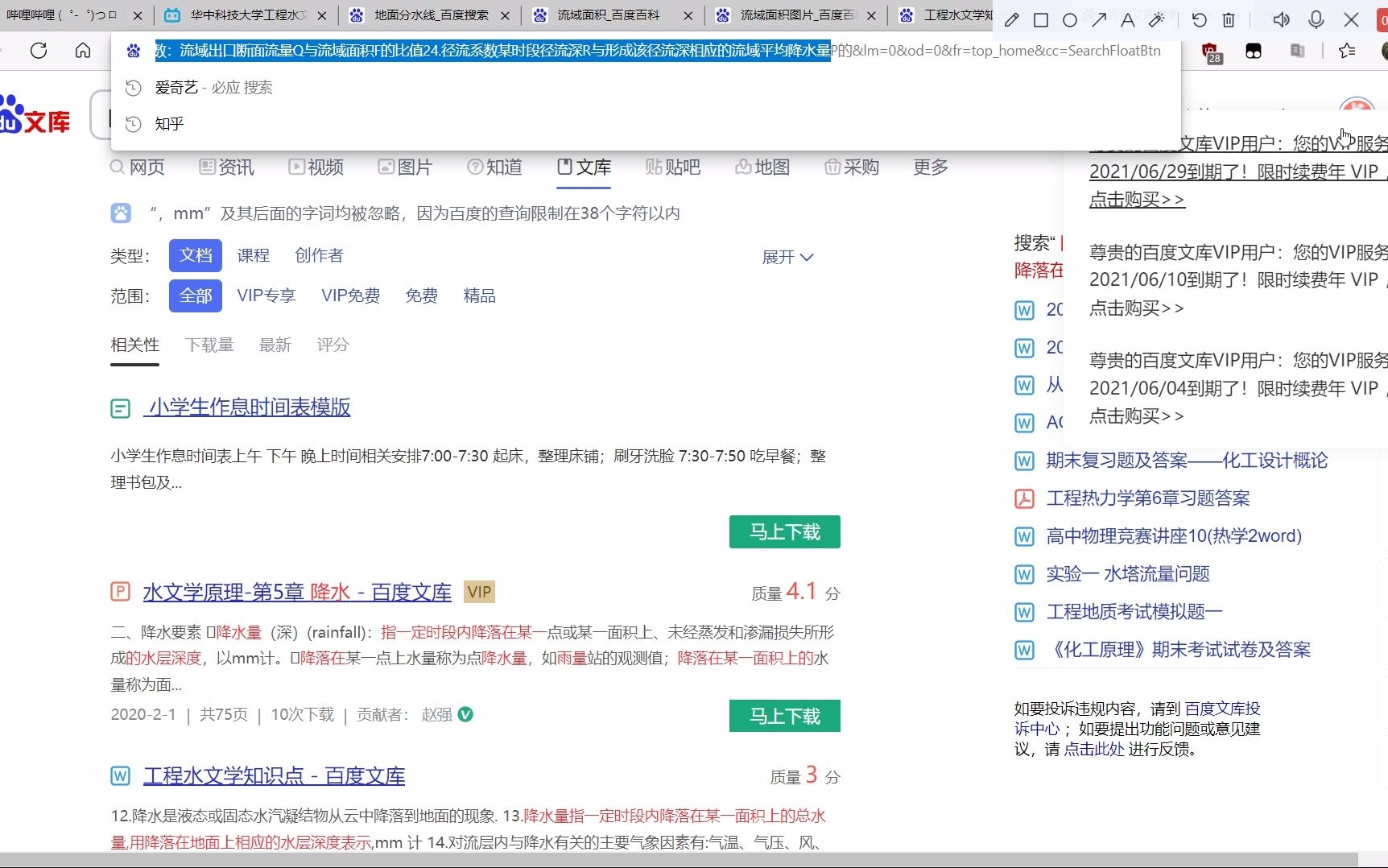Click 马上下载 for 水文学原理-第5章
The height and width of the screenshot is (868, 1388).
pyautogui.click(x=785, y=716)
